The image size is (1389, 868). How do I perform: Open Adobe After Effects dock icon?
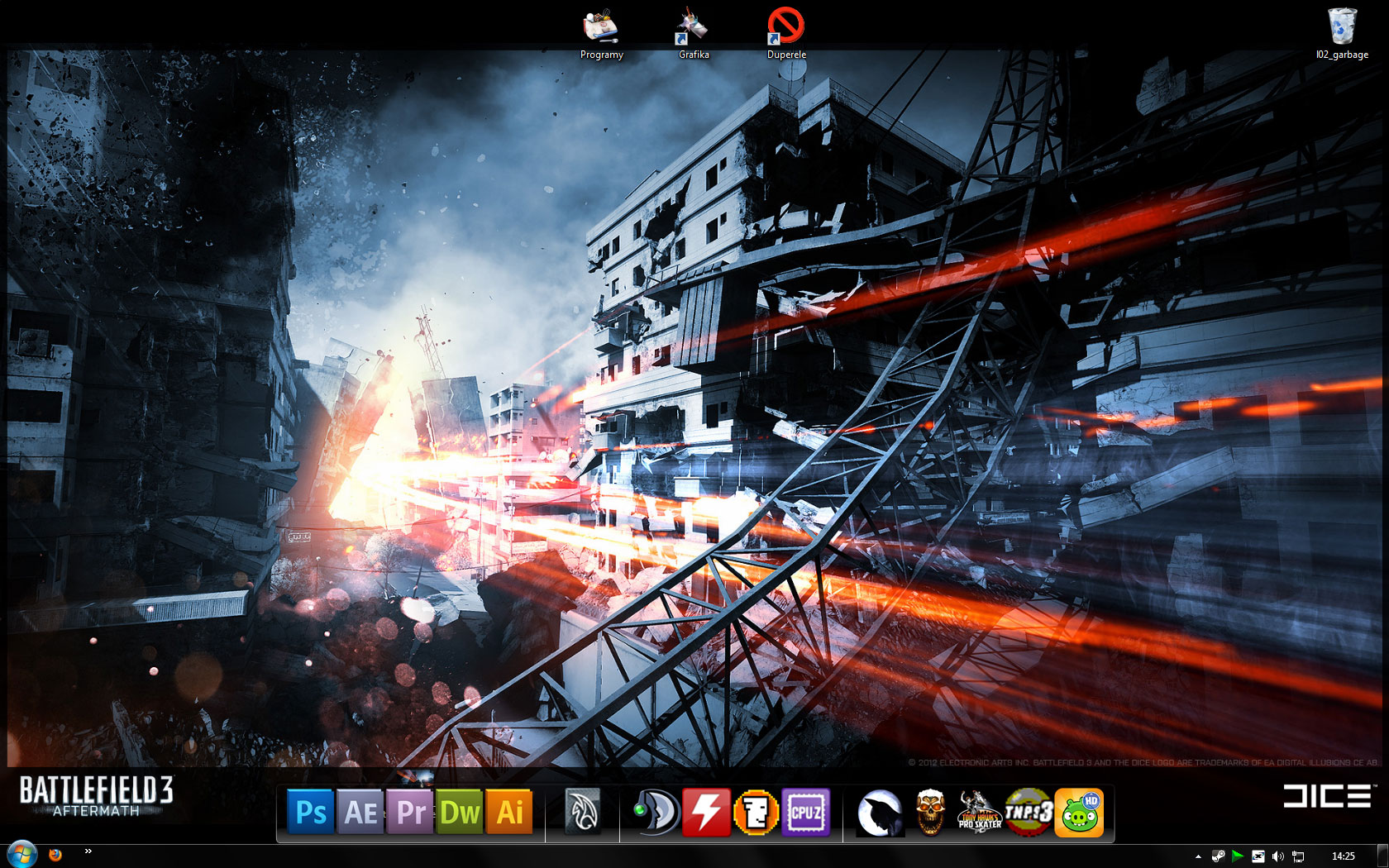pyautogui.click(x=360, y=812)
